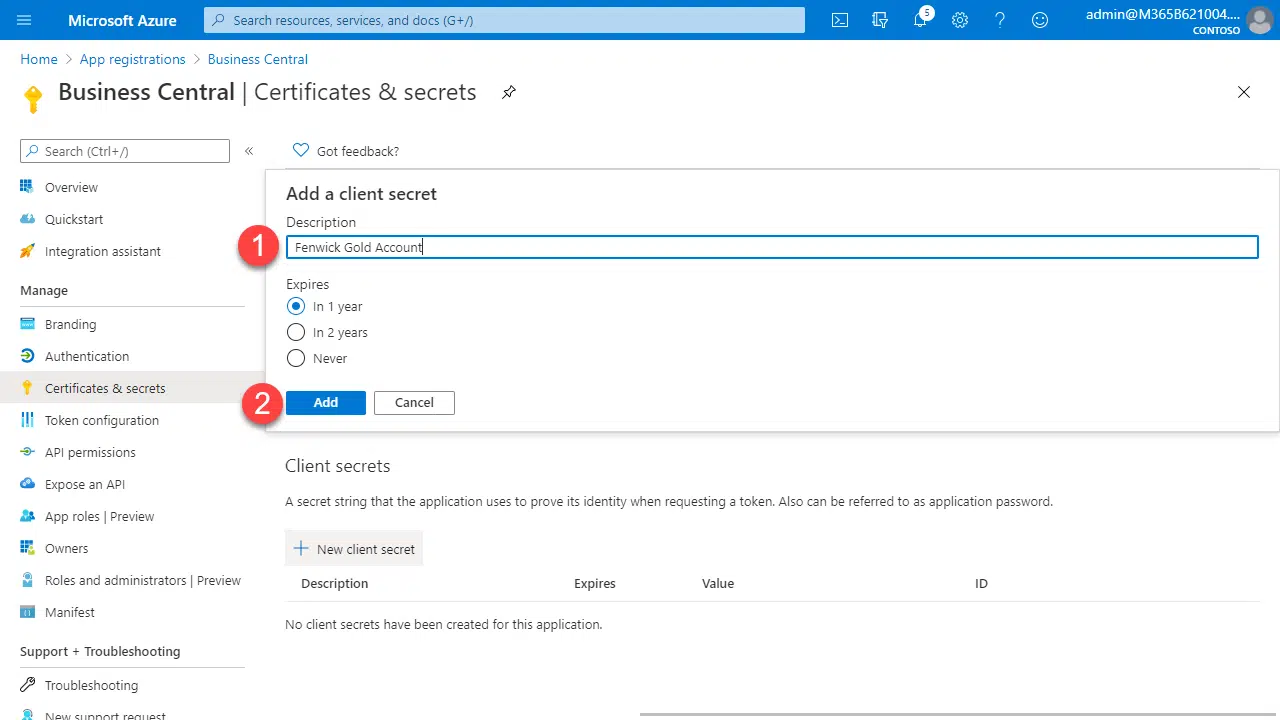Open the Help question mark menu
Viewport: 1280px width, 720px height.
pyautogui.click(x=1000, y=20)
